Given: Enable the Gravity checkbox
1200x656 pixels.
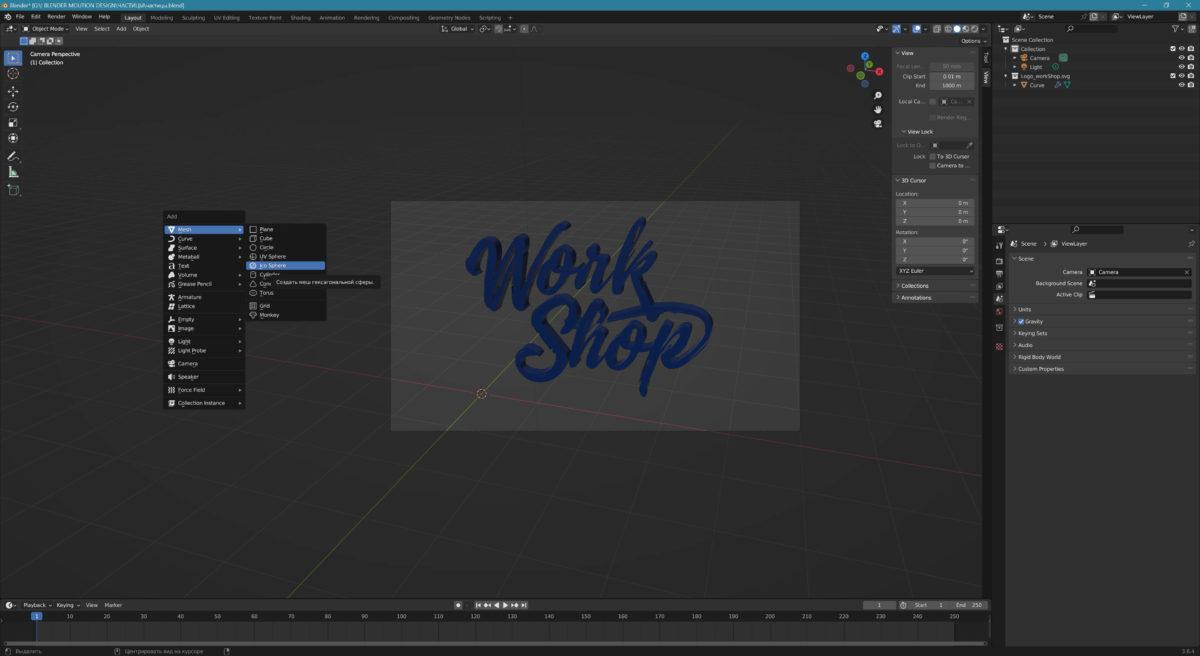Looking at the screenshot, I should point(1021,321).
